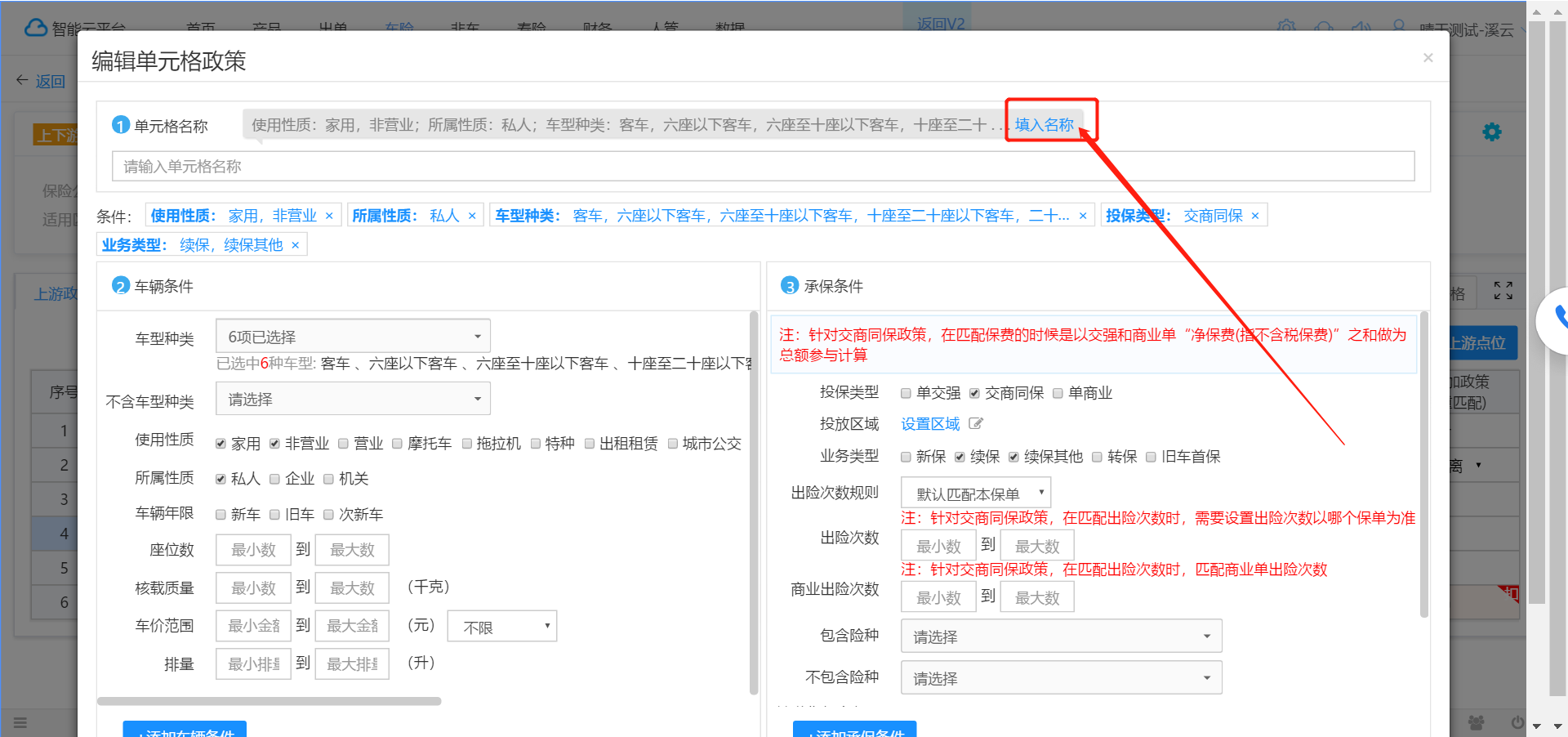Click the 车价范围 最小金额 field

(254, 626)
